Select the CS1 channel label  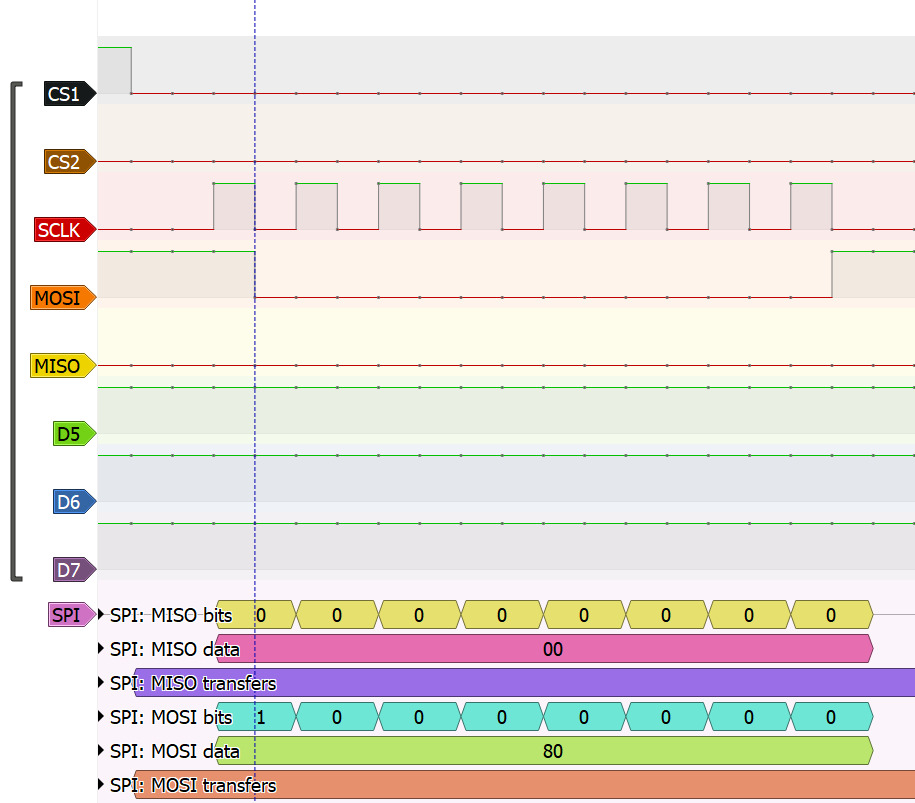(69, 93)
